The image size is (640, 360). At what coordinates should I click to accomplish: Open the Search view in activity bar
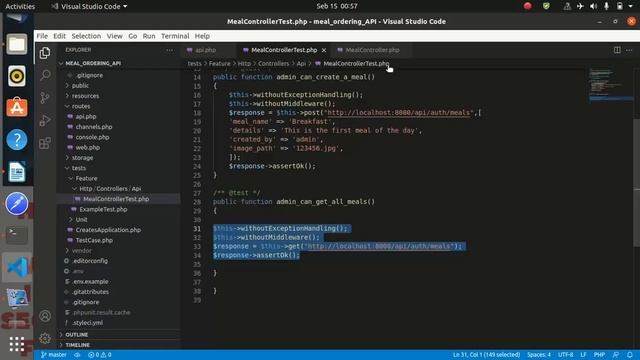[45, 75]
